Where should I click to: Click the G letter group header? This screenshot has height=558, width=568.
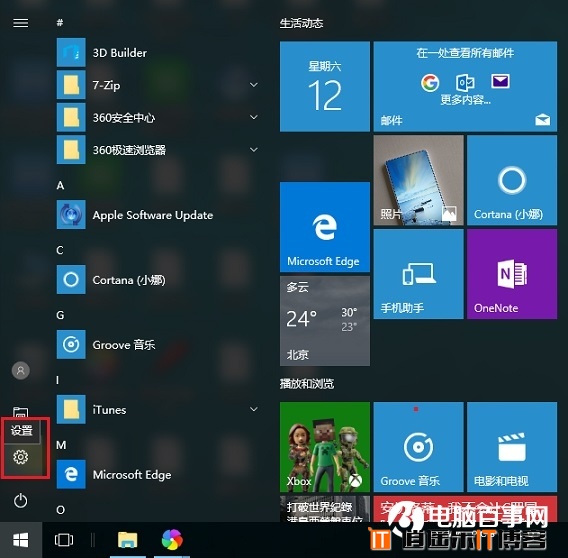coord(60,315)
